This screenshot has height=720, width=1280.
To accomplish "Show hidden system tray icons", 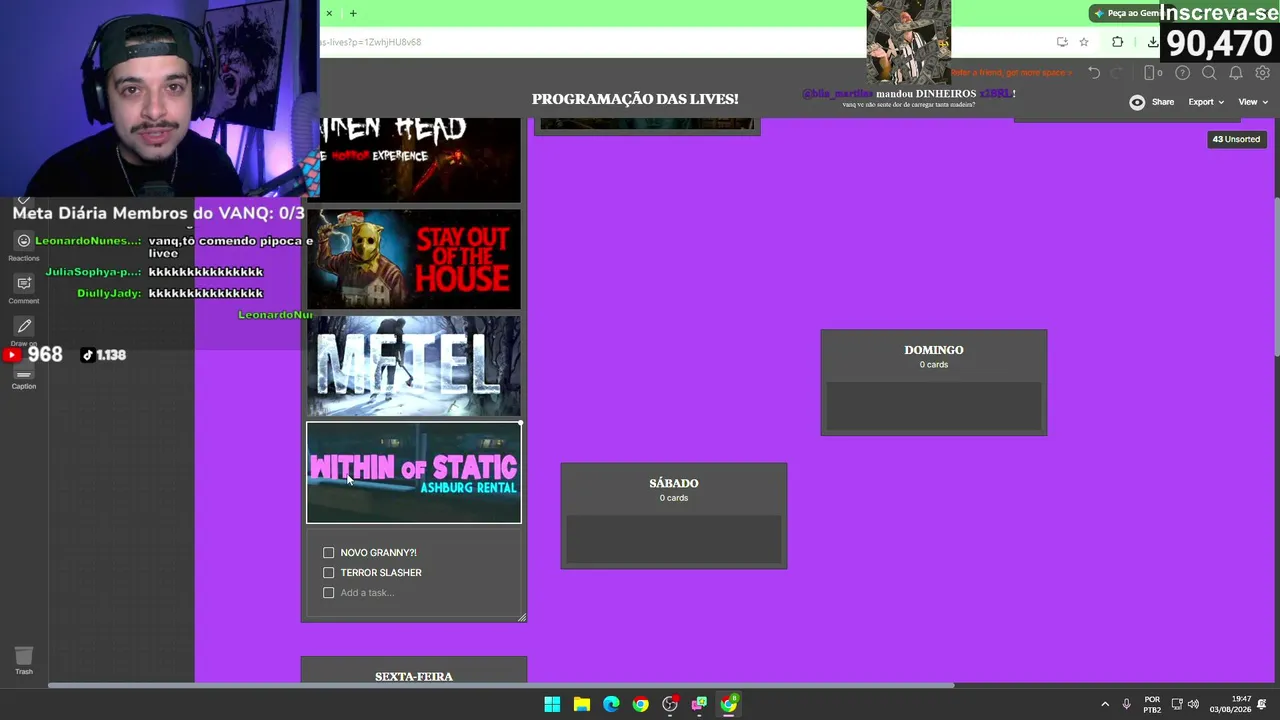I will [1105, 704].
